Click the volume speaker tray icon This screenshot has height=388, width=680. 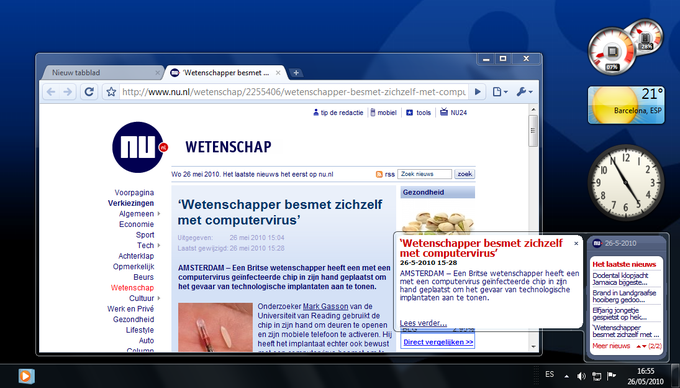[581, 376]
